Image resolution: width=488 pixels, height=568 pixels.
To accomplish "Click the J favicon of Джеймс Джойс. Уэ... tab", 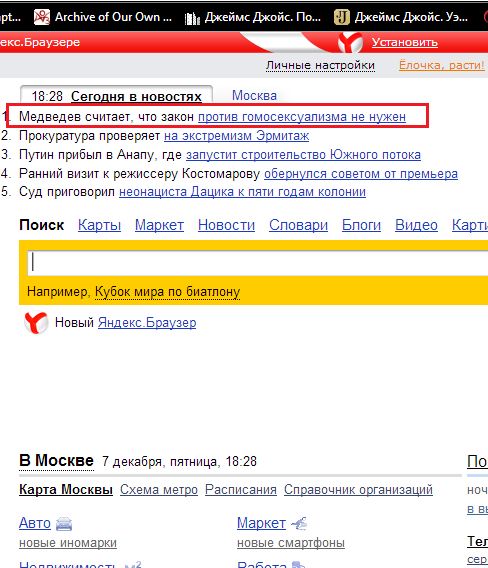I will pos(342,17).
